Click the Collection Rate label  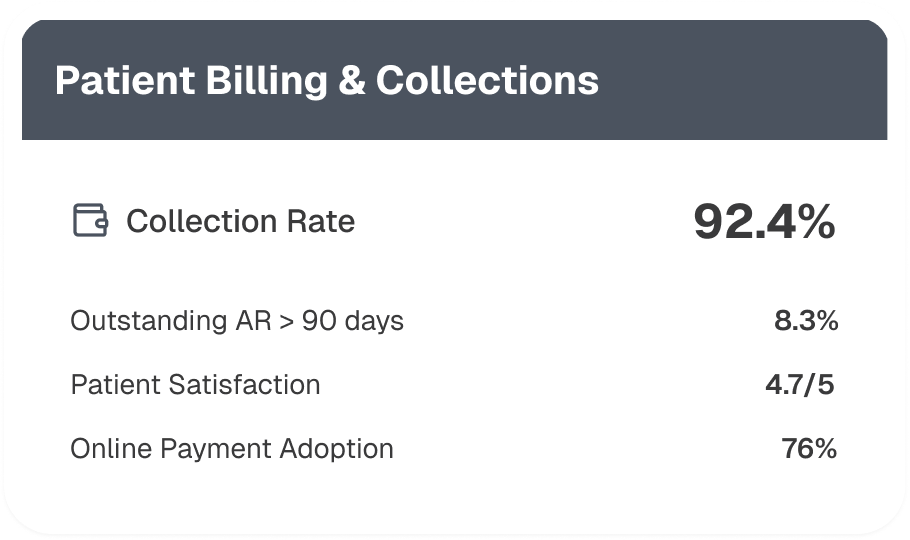240,221
